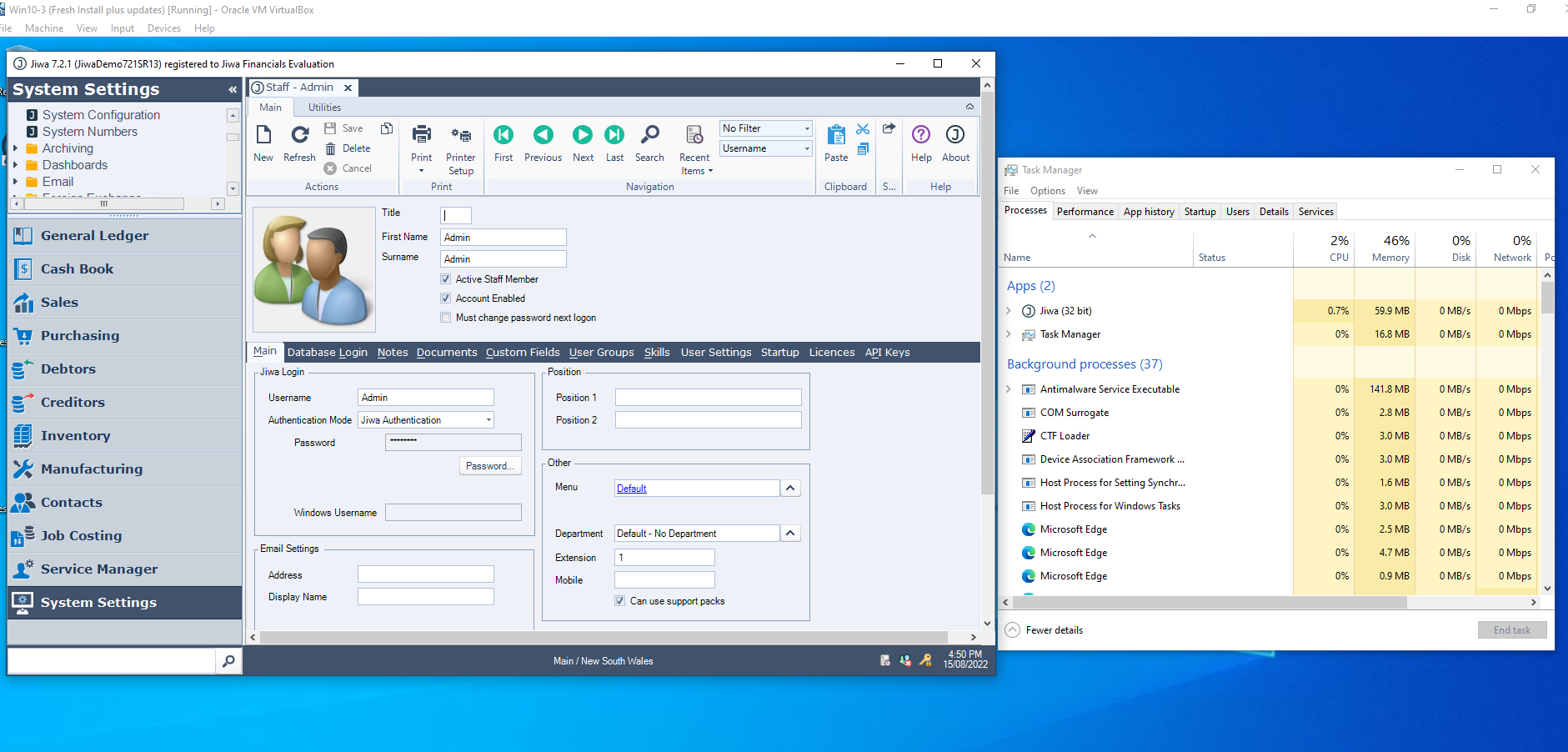Enable Must change password next logon
Screen dimensions: 1568x752
pyautogui.click(x=446, y=318)
